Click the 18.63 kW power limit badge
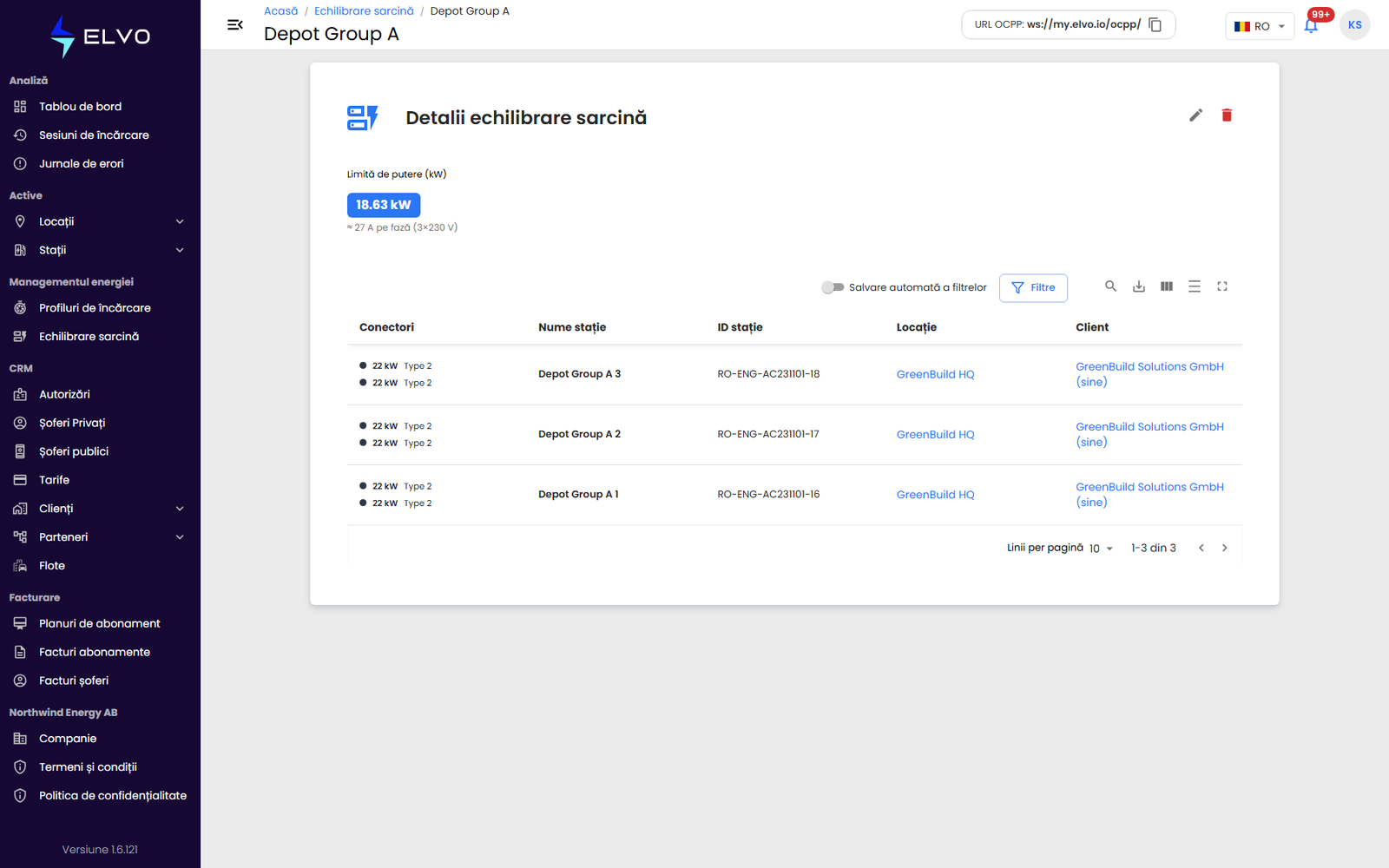The width and height of the screenshot is (1389, 868). pyautogui.click(x=384, y=205)
